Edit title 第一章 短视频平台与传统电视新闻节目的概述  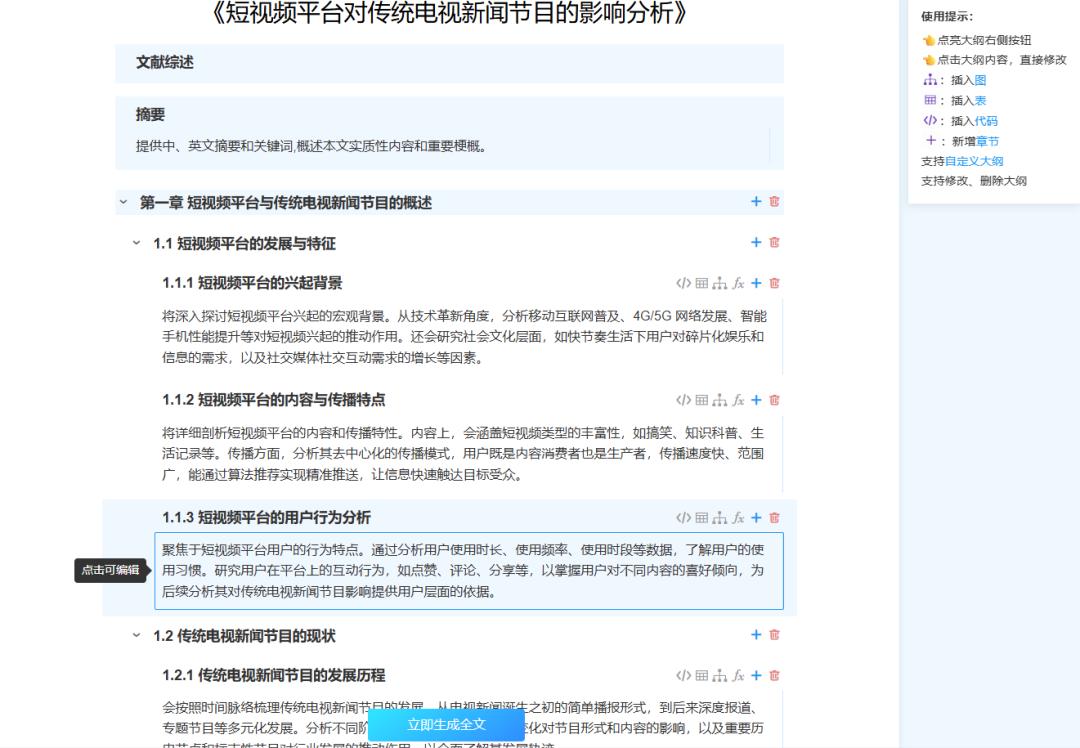point(286,202)
